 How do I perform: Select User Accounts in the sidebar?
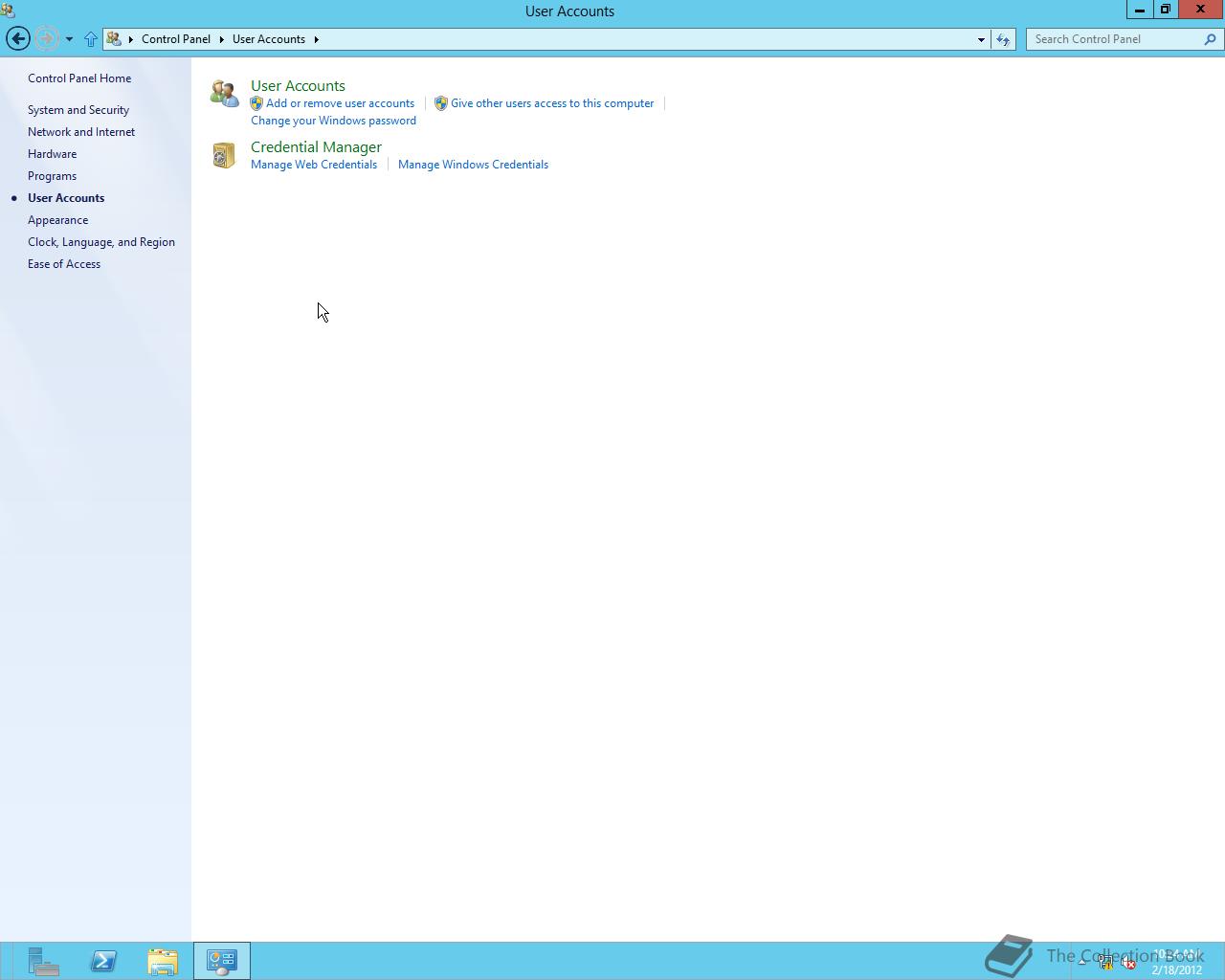click(x=66, y=198)
